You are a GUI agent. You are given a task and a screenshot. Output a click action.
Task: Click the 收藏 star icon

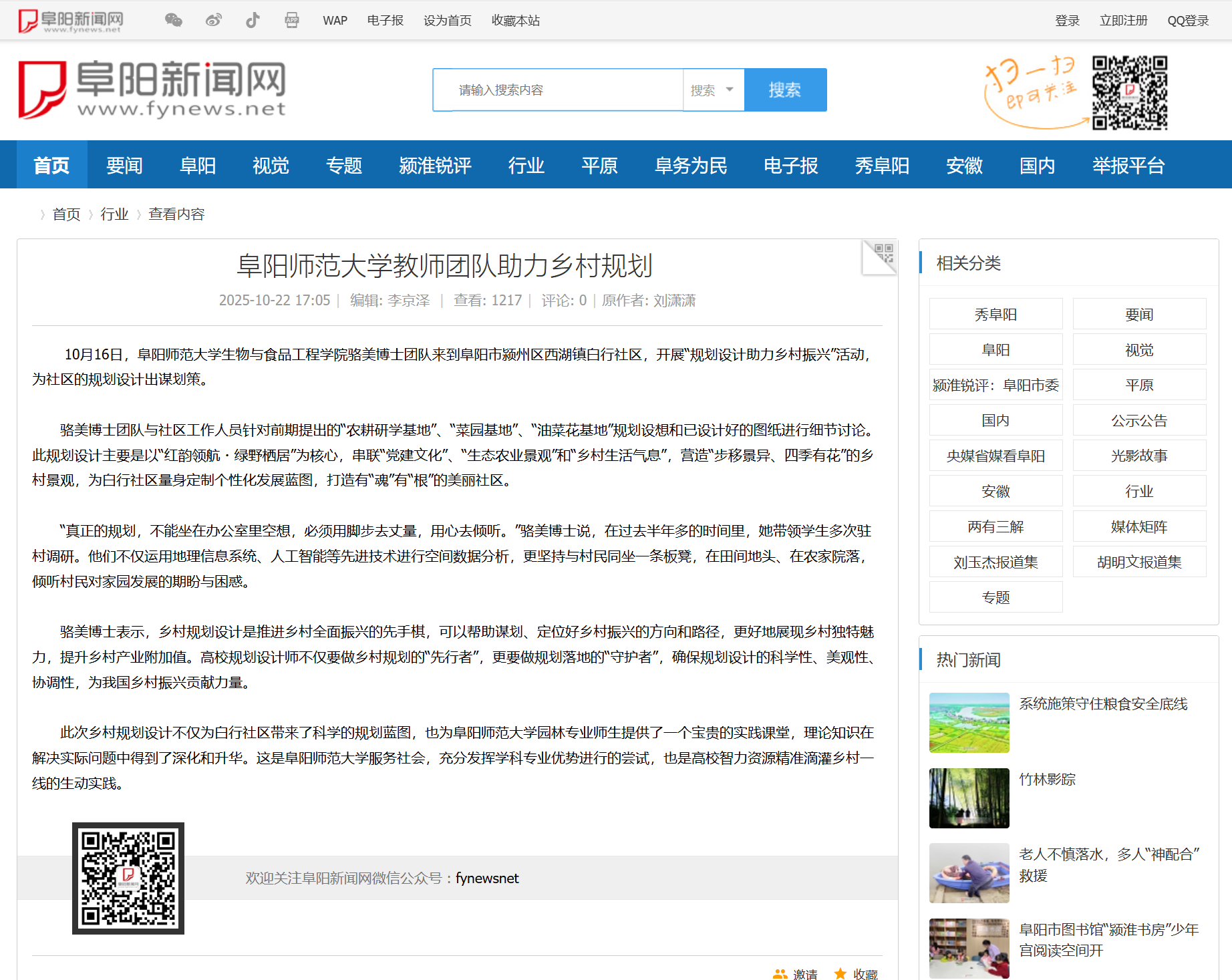[x=840, y=973]
